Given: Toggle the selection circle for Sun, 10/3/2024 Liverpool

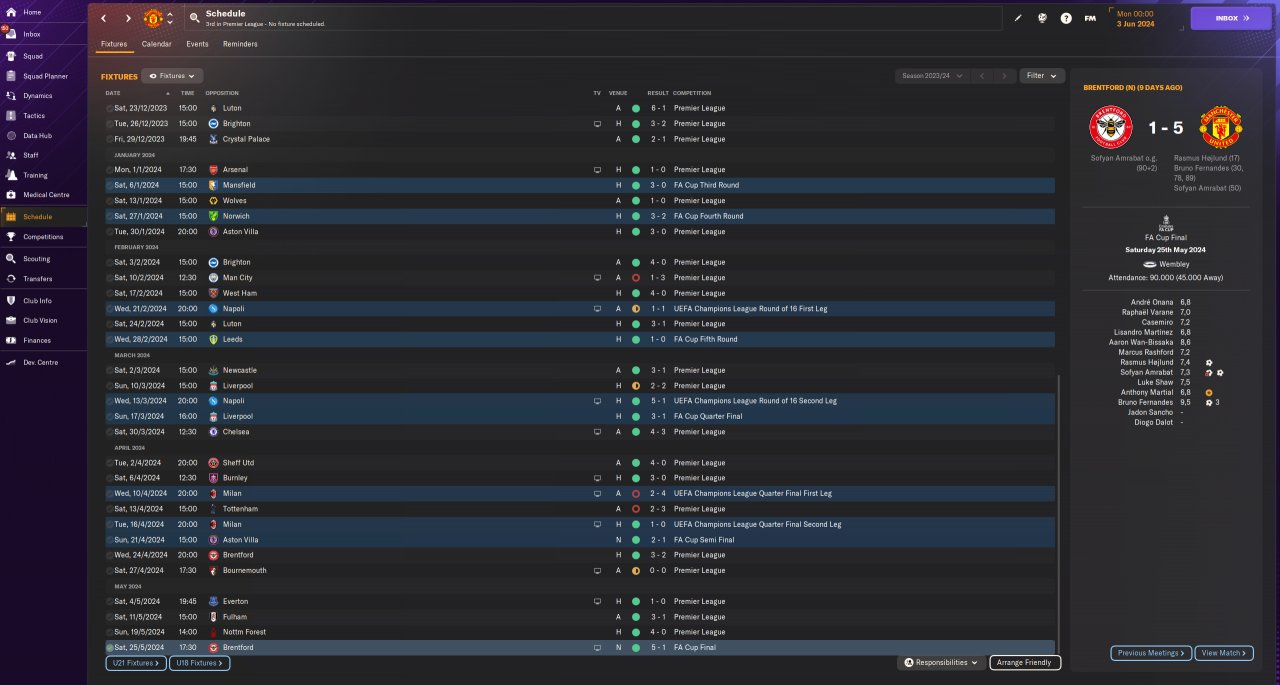Looking at the screenshot, I should 110,386.
